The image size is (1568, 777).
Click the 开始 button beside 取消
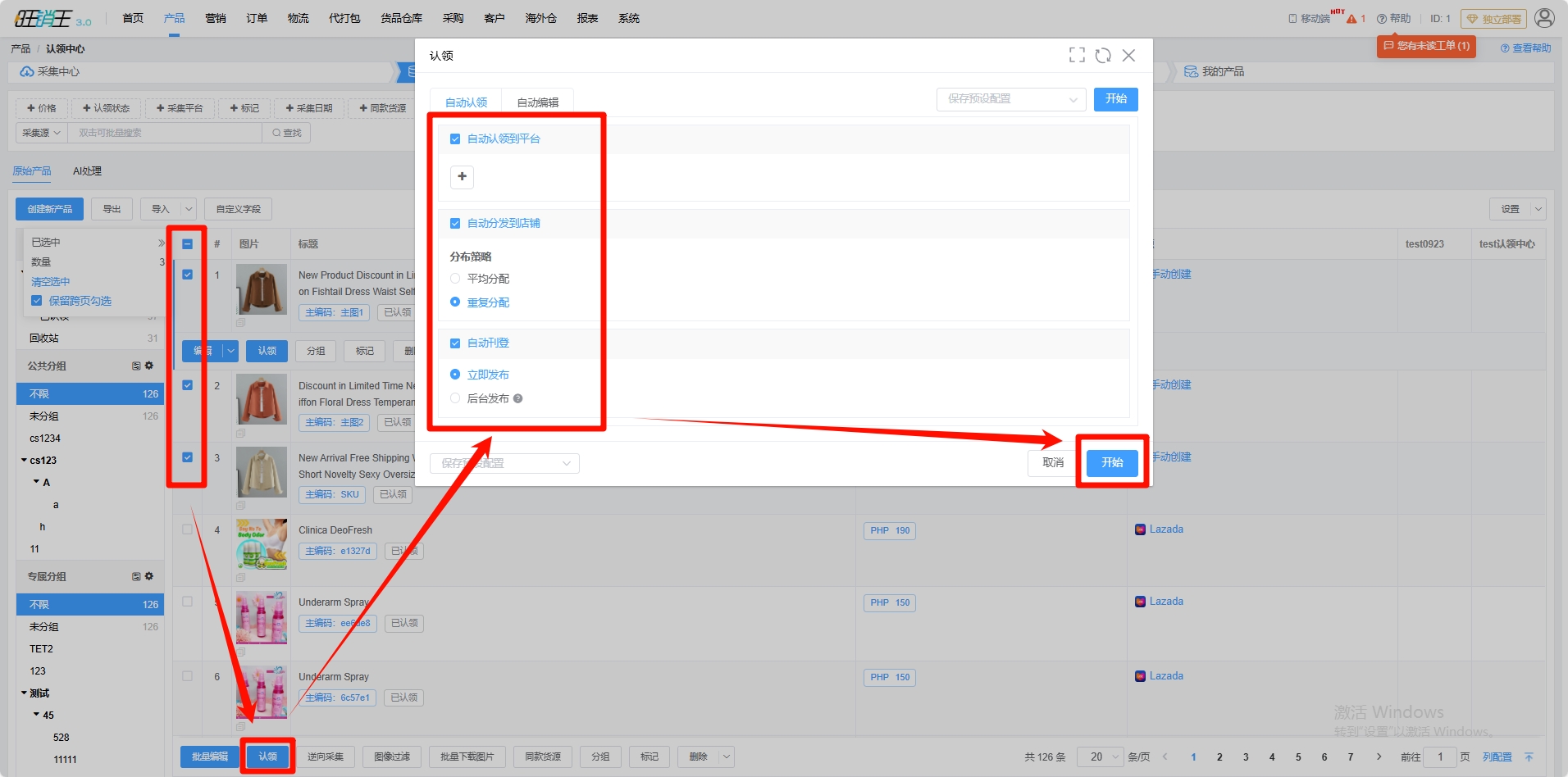point(1112,462)
